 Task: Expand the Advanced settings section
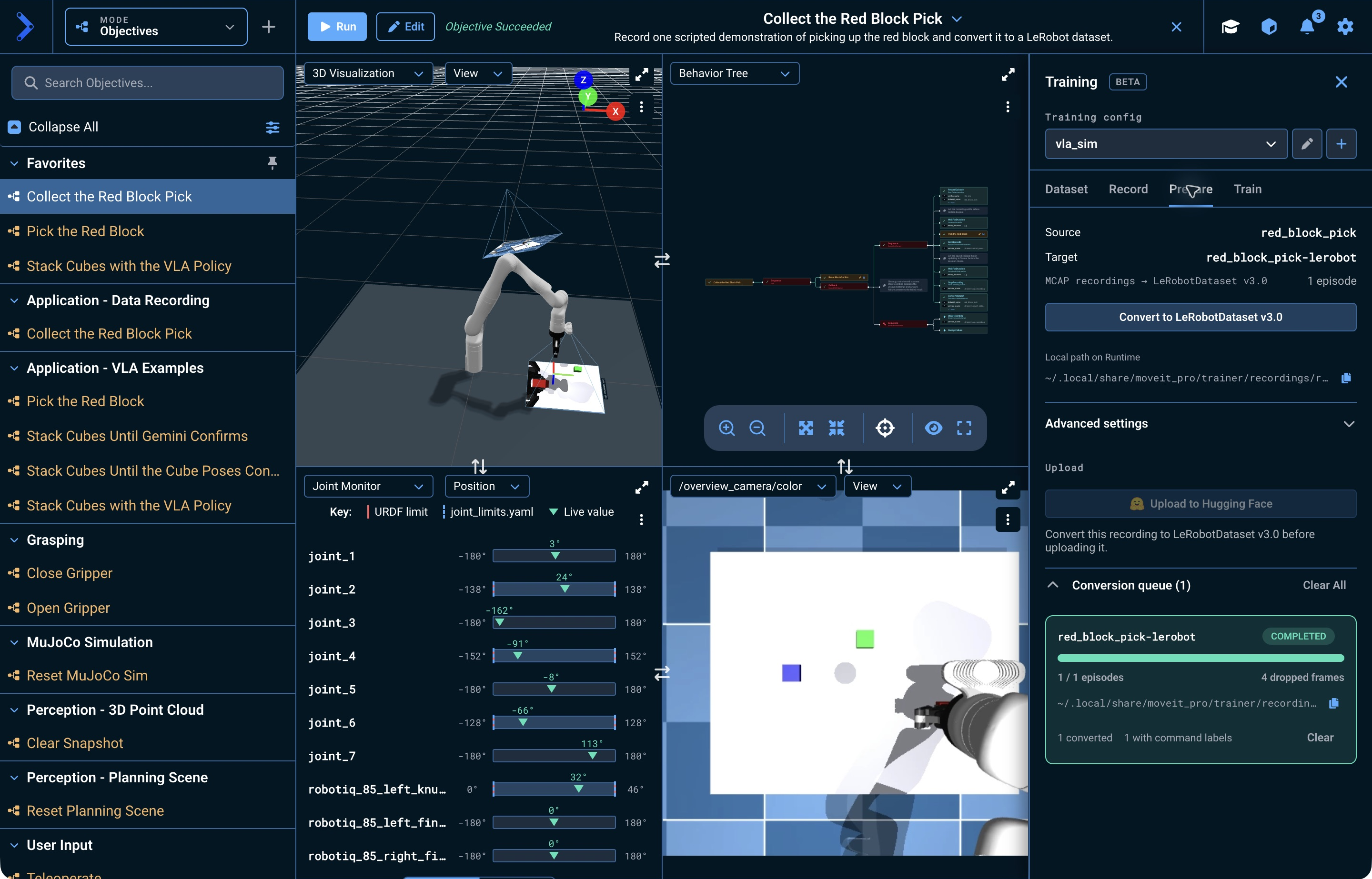tap(1200, 423)
